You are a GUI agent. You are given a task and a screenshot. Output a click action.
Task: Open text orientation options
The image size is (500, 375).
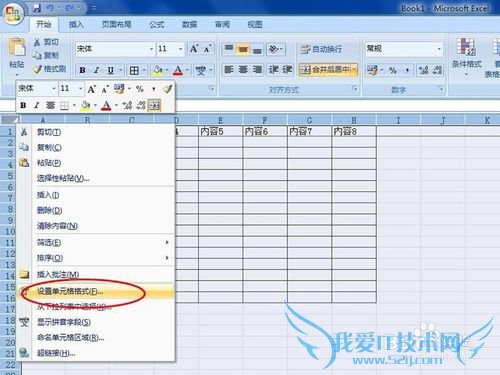276,49
